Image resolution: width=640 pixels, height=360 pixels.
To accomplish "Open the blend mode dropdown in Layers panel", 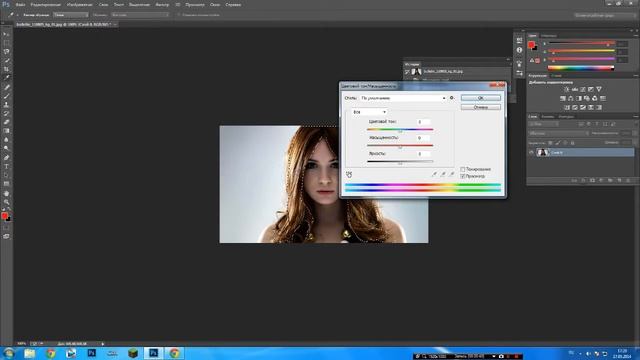I will pos(558,133).
